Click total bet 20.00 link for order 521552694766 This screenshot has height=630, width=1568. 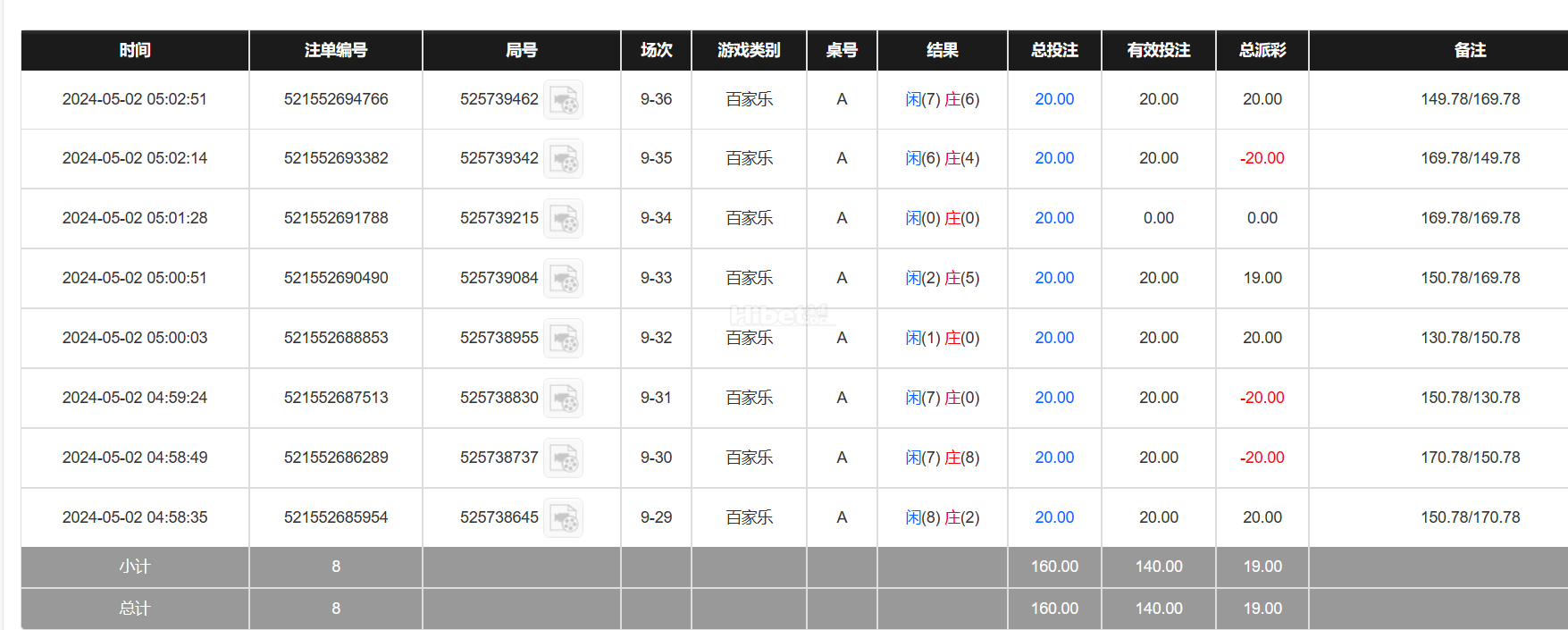coord(1054,99)
